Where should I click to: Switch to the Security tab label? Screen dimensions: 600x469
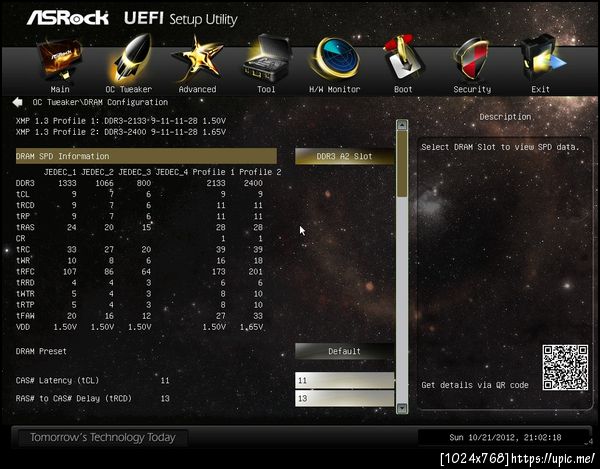click(472, 90)
